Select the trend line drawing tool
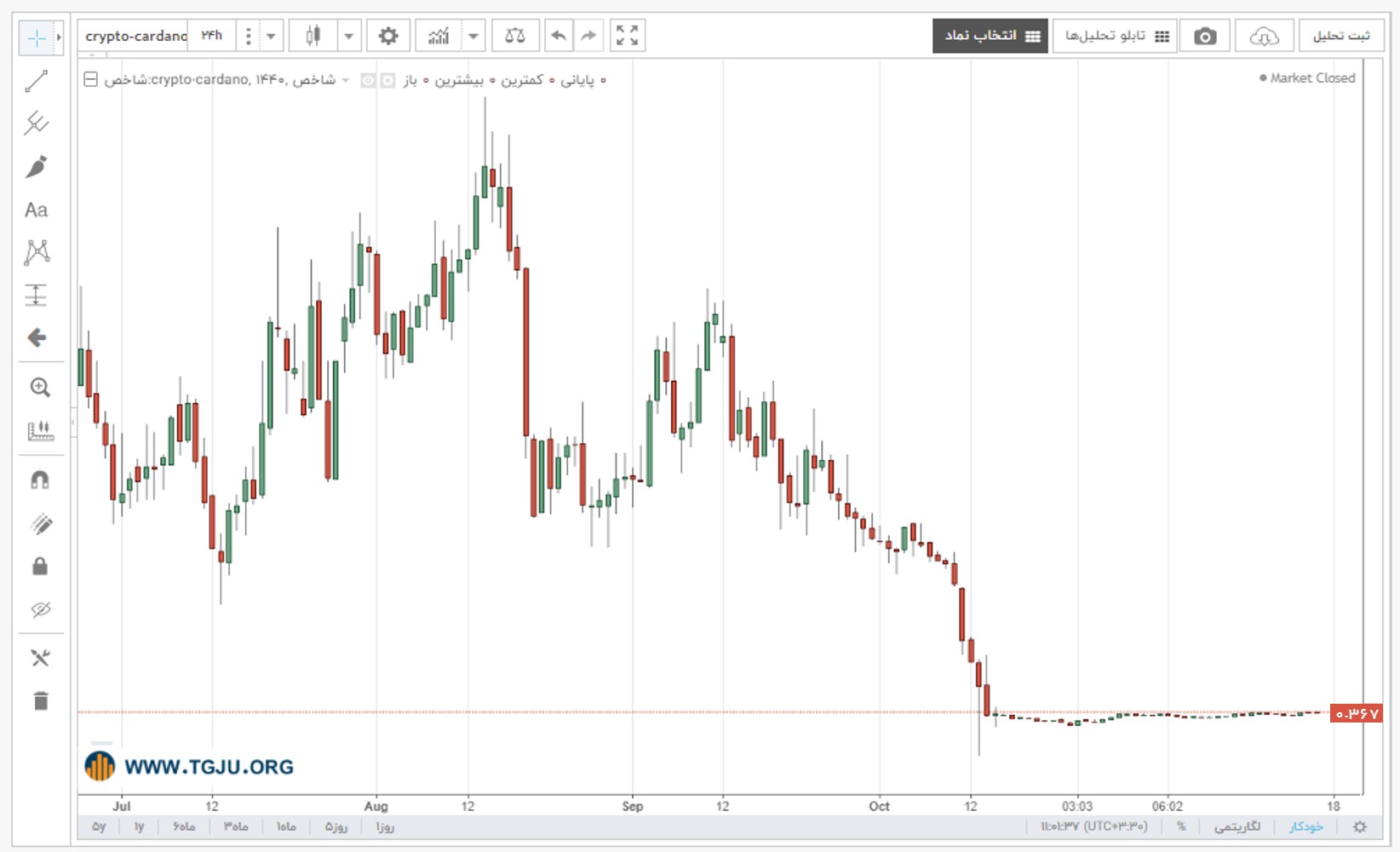The image size is (1400, 852). tap(37, 81)
